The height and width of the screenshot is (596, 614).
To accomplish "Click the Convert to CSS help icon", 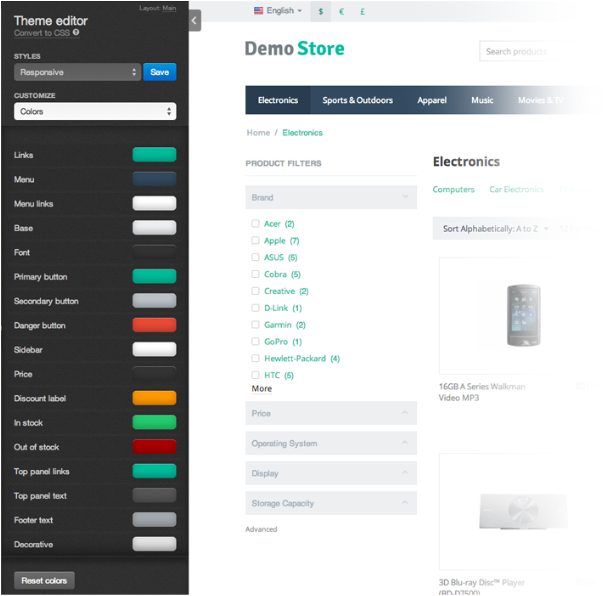I will pos(76,33).
